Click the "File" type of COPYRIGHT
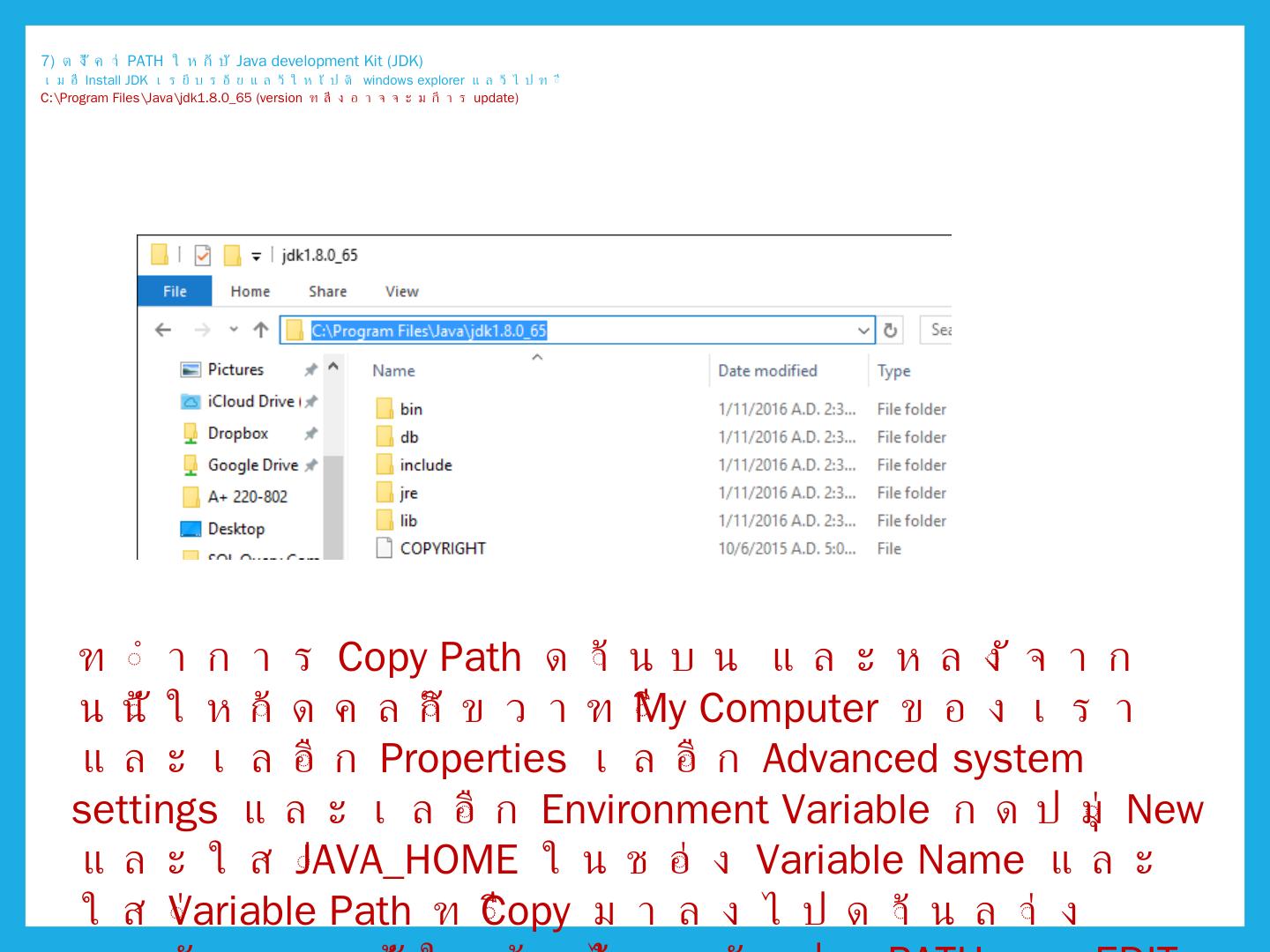The height and width of the screenshot is (952, 1270). [889, 549]
